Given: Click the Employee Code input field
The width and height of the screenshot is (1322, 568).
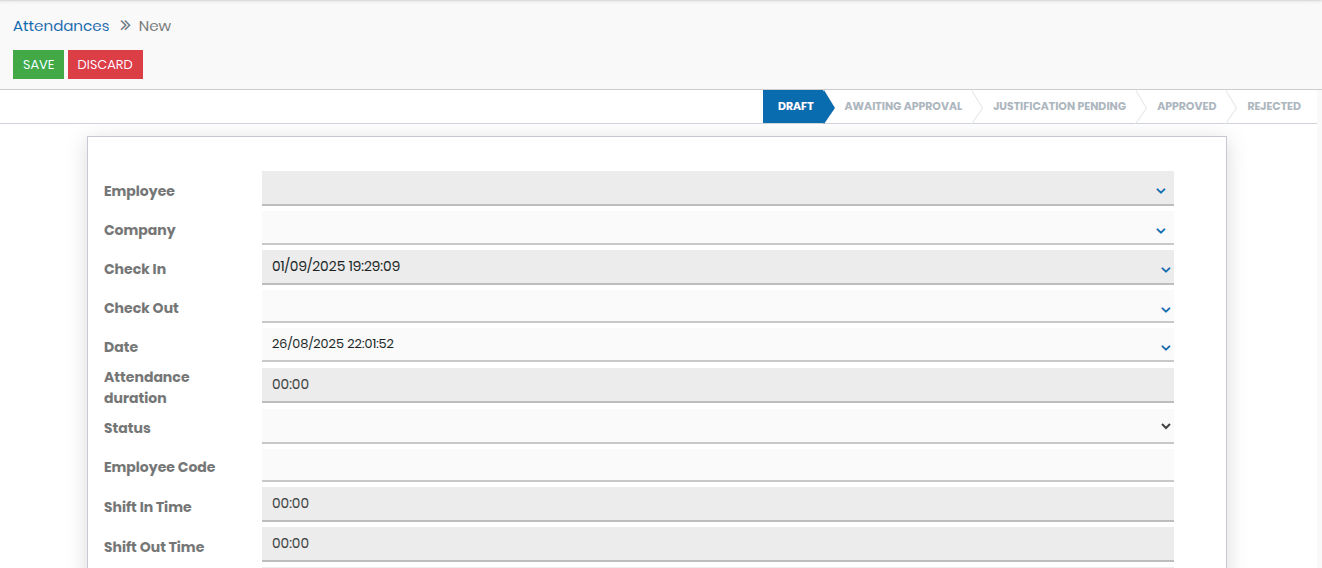Looking at the screenshot, I should (x=716, y=465).
